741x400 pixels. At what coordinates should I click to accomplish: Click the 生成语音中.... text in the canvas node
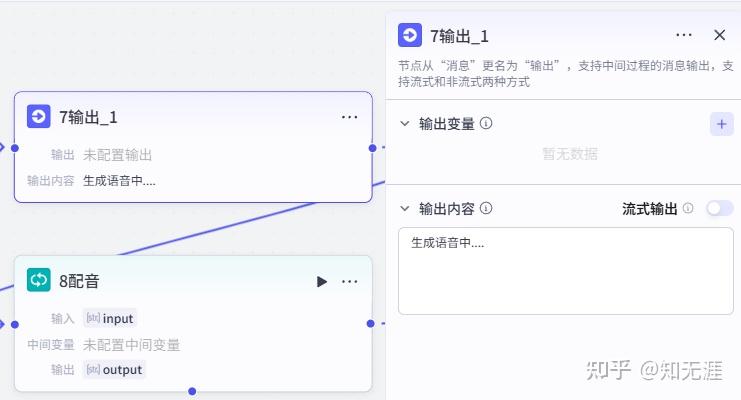119,181
